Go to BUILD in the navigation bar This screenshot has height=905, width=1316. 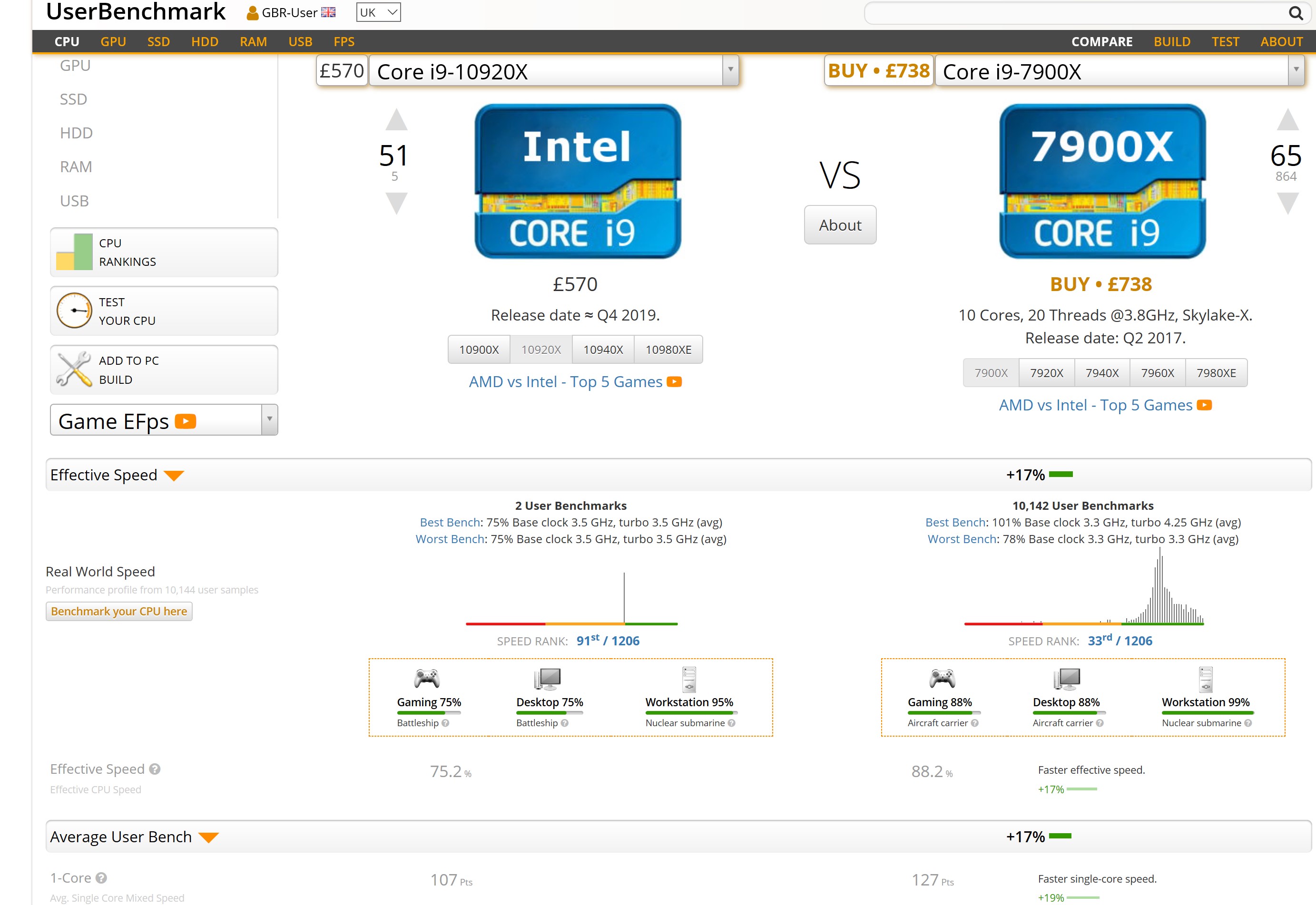1172,41
